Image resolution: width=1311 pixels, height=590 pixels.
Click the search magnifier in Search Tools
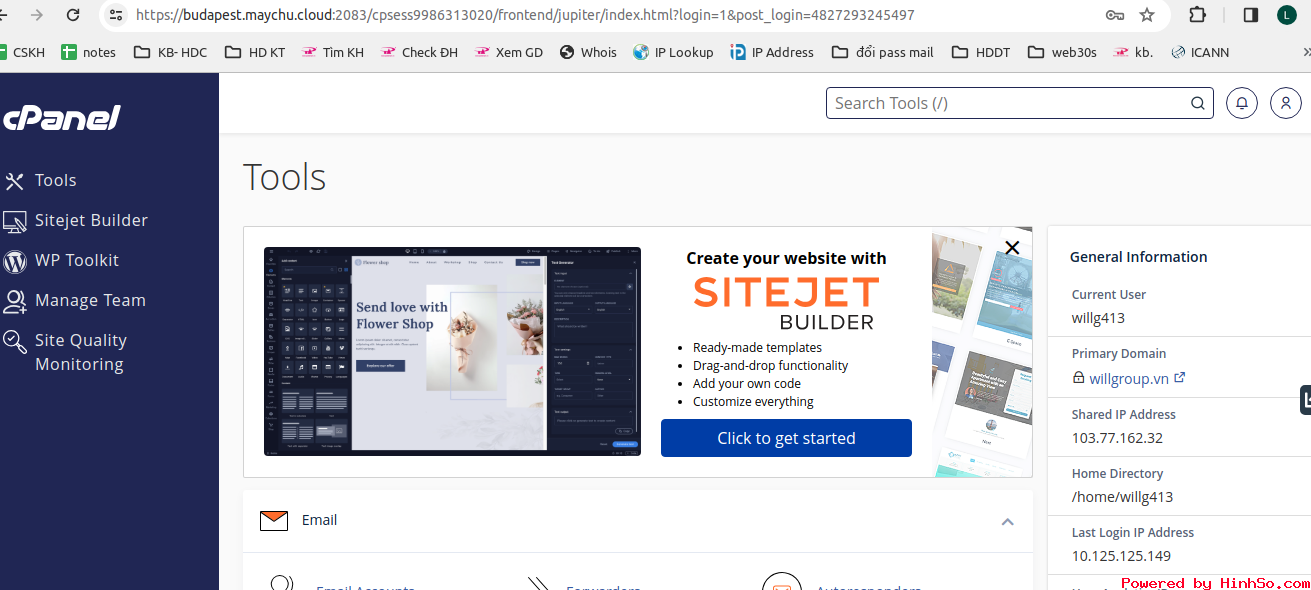1197,103
